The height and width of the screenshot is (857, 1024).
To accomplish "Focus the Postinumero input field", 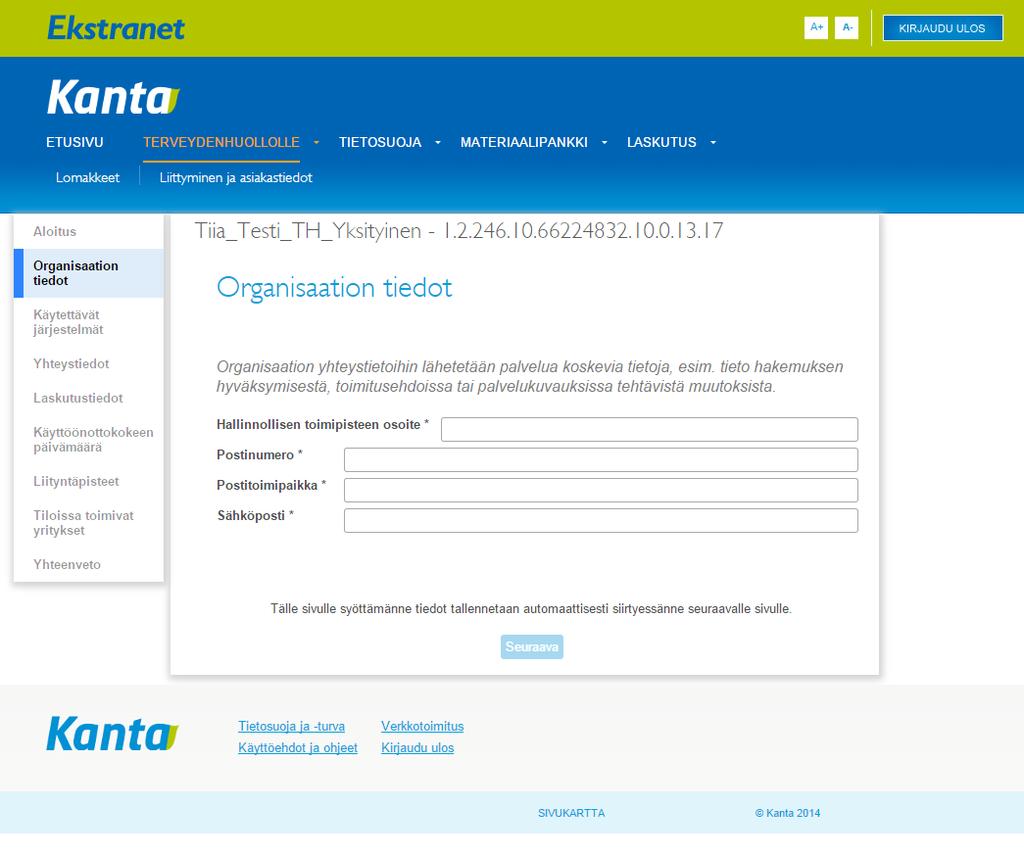I will [x=601, y=460].
